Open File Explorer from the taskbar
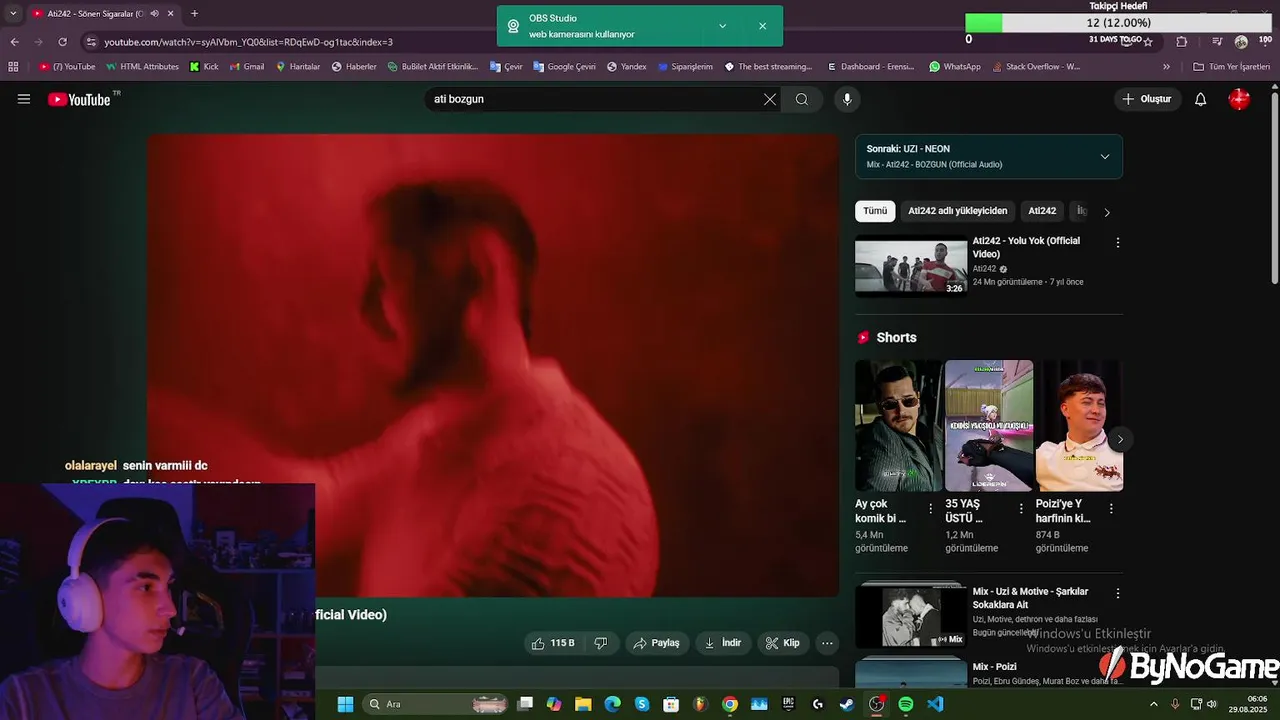This screenshot has width=1280, height=720. [583, 704]
